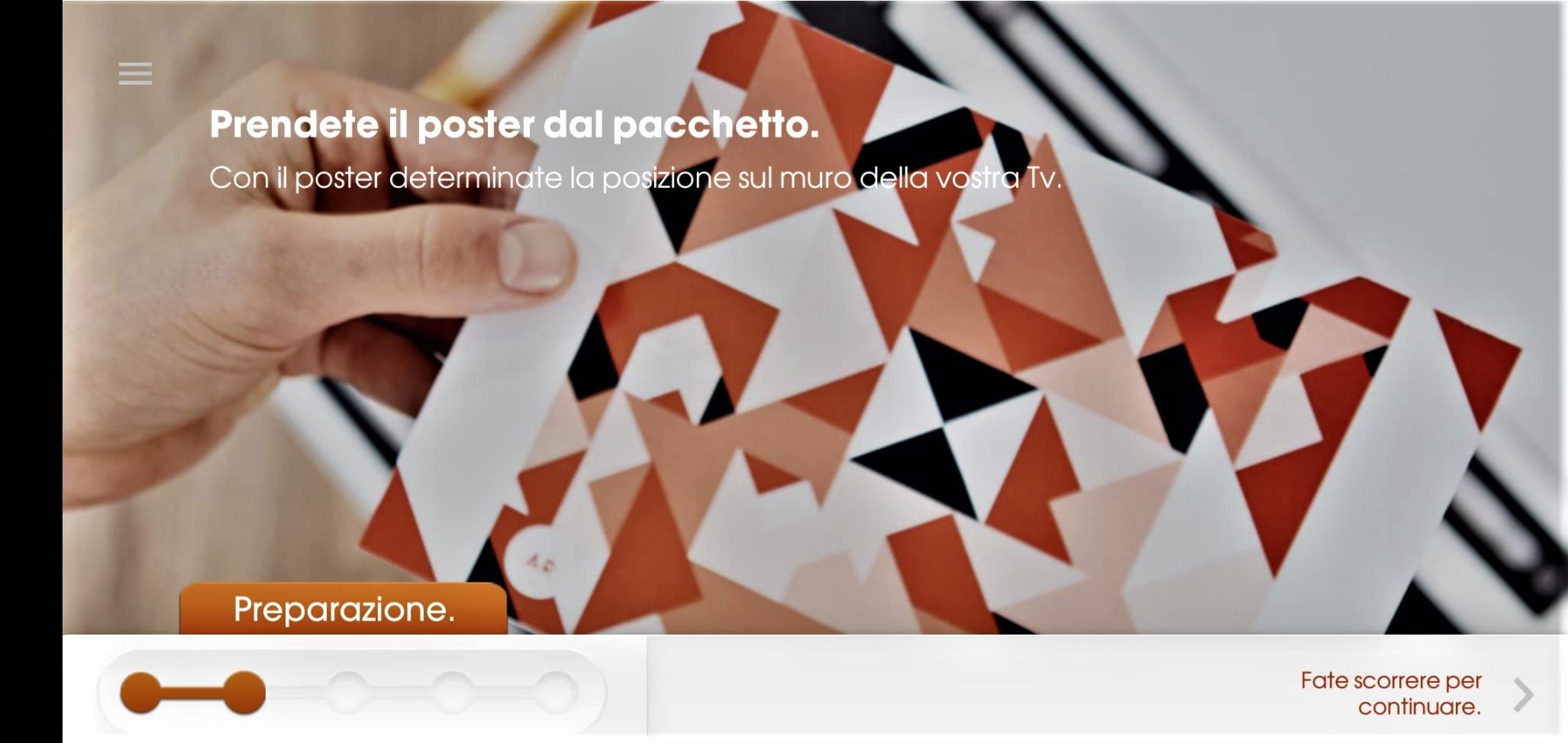Click the 'Prendete il poster dal pacchetto.' heading
1568x743 pixels.
pos(515,124)
